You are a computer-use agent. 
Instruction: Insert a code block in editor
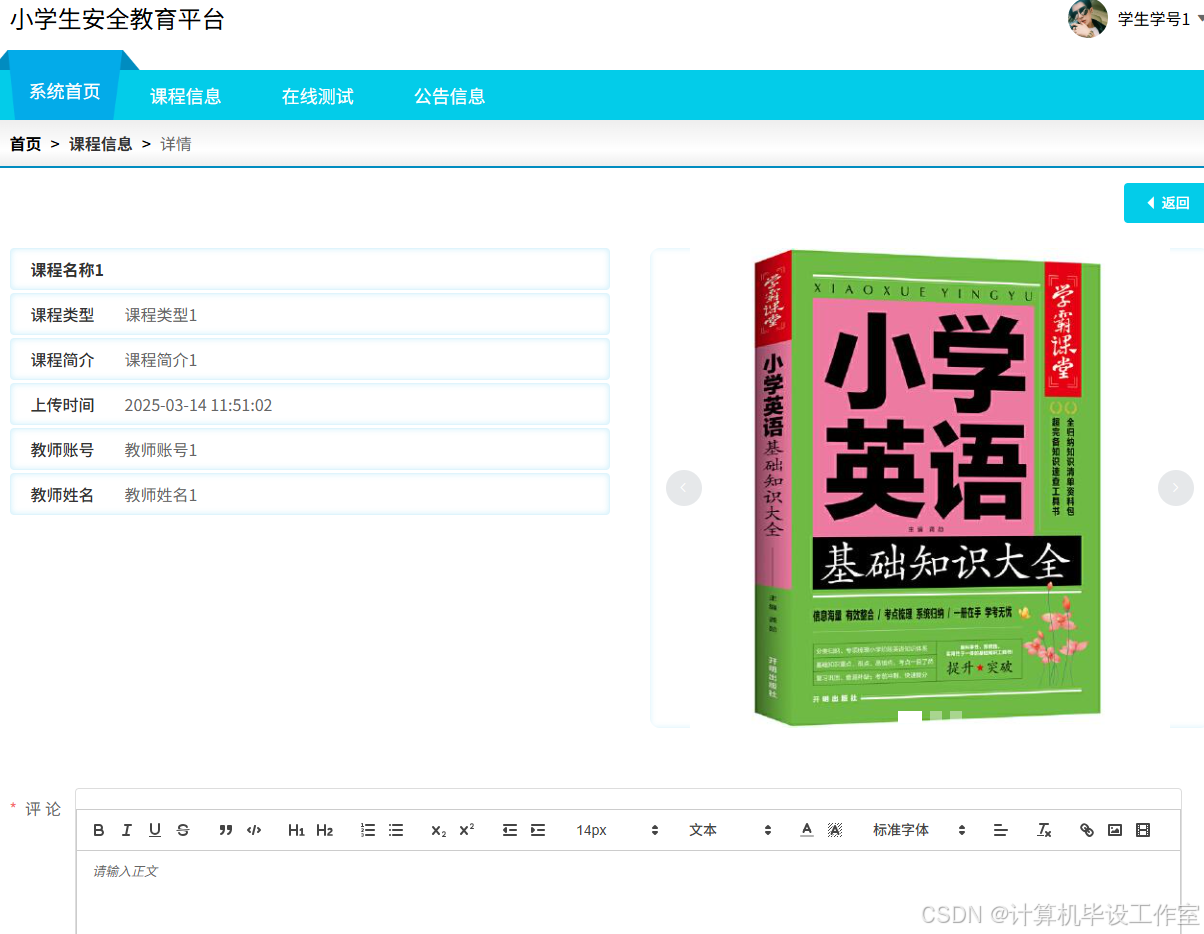pos(254,830)
